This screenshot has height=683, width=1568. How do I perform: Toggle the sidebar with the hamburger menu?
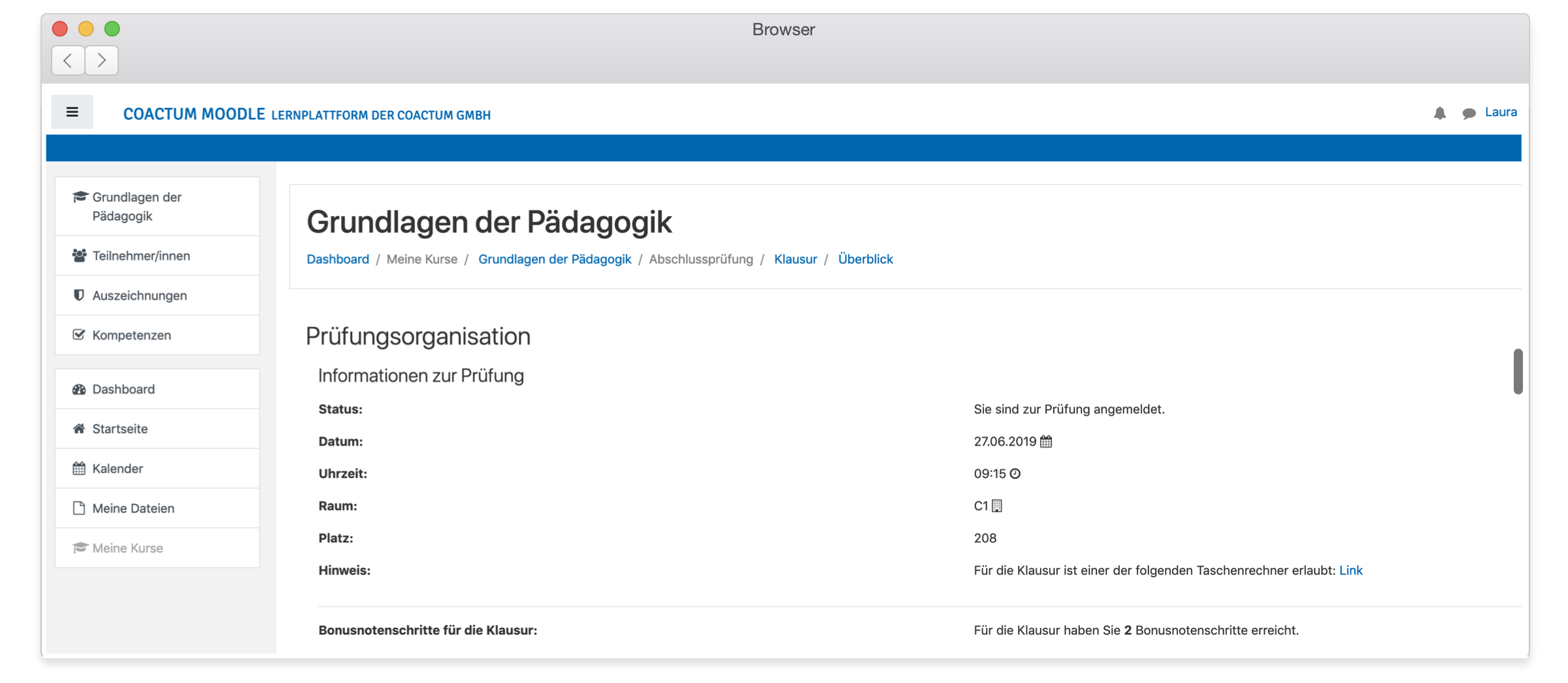[72, 112]
